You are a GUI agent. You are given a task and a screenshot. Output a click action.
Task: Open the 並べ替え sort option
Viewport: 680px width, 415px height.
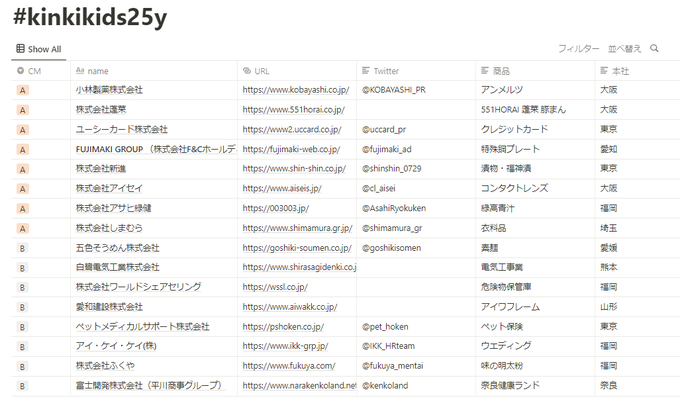tap(624, 49)
